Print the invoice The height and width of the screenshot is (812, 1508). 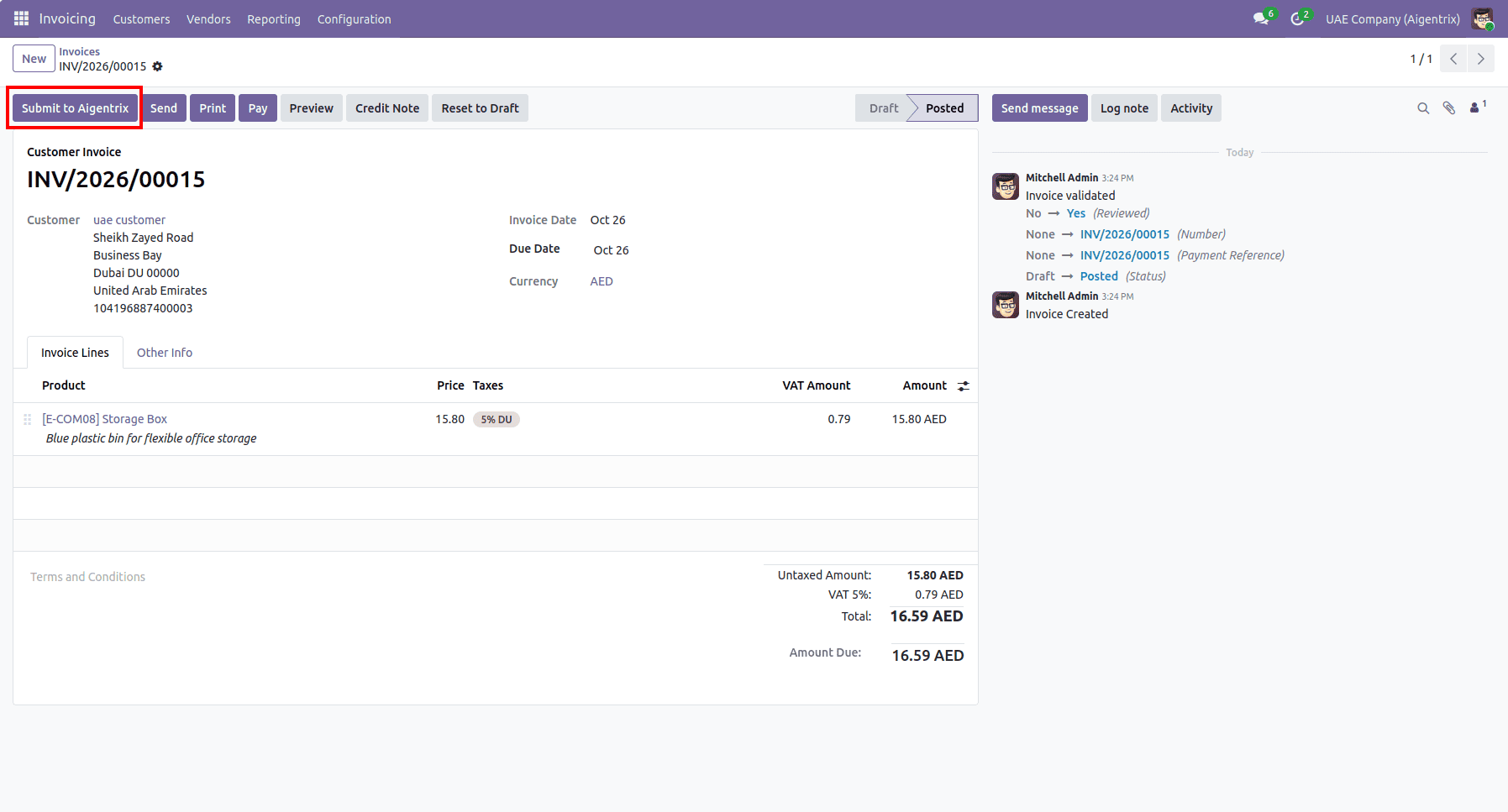coord(213,108)
